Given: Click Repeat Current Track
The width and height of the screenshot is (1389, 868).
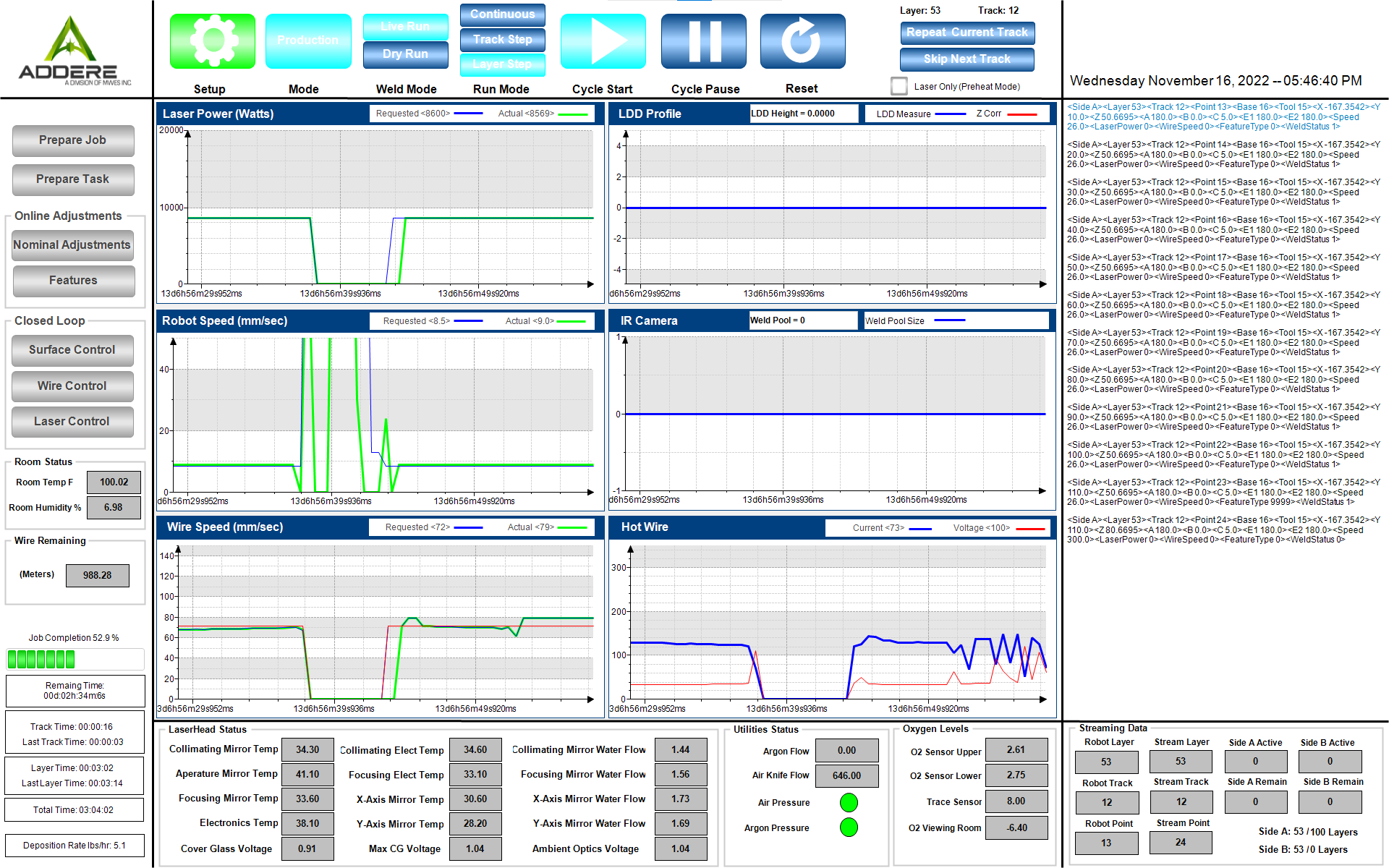Looking at the screenshot, I should click(967, 33).
